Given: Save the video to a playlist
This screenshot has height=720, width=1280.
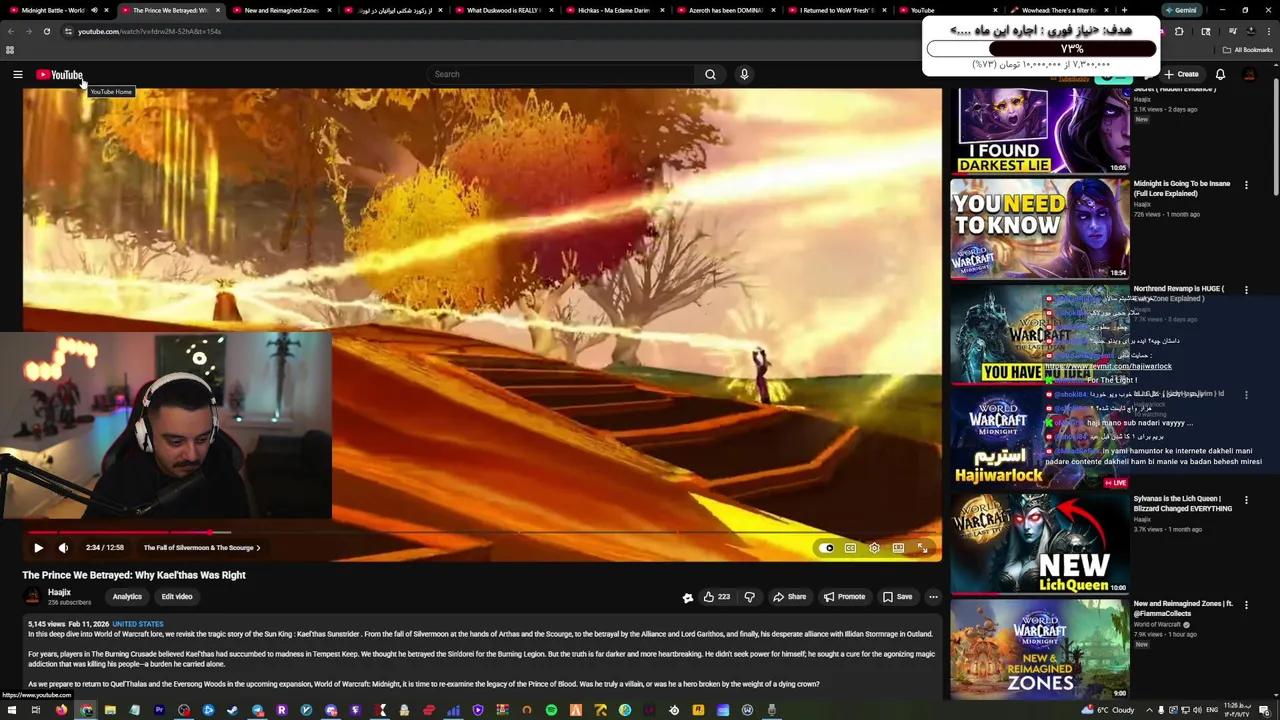Looking at the screenshot, I should tap(897, 597).
